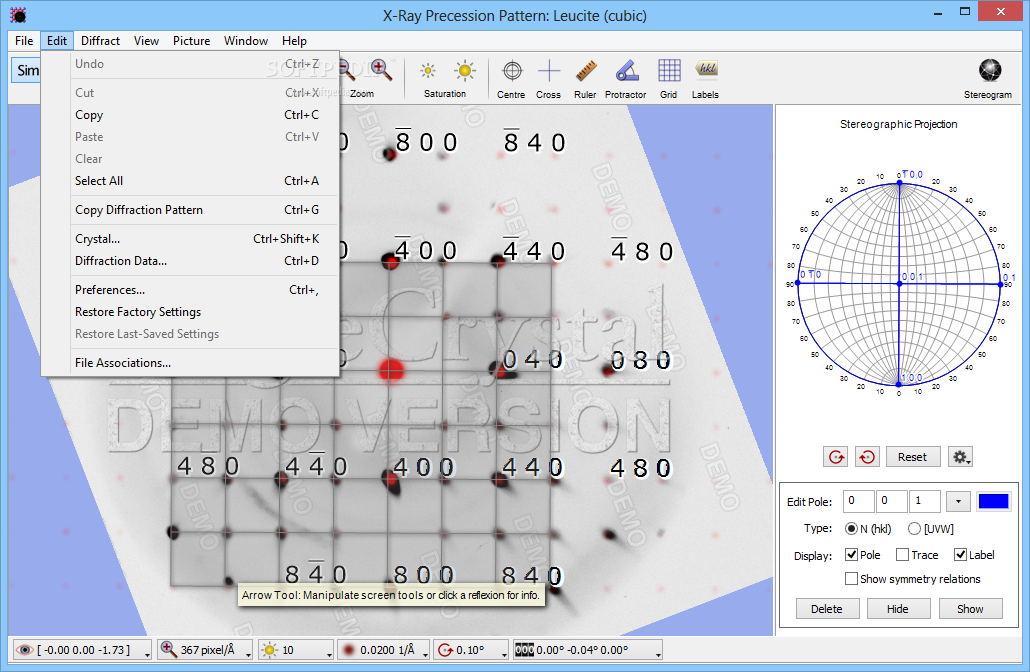
Task: Select Copy Diffraction Pattern menu entry
Action: [190, 210]
